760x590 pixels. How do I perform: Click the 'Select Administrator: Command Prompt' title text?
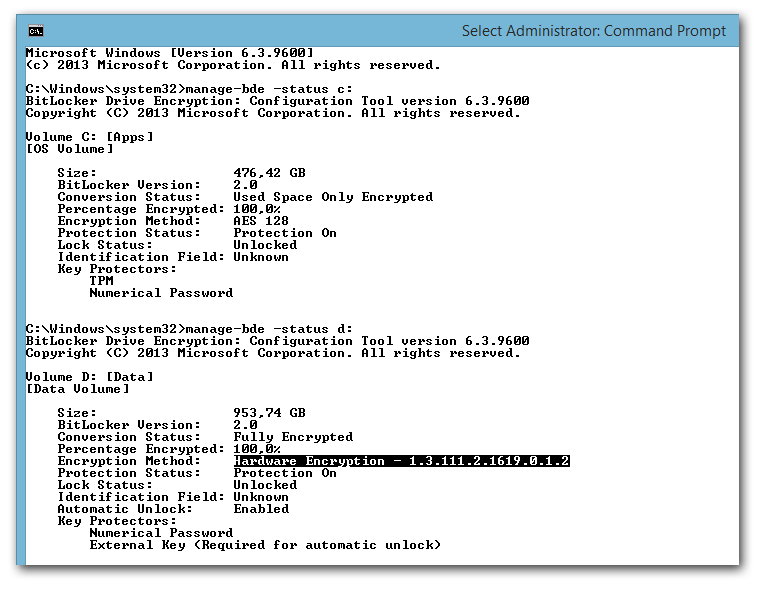click(593, 31)
